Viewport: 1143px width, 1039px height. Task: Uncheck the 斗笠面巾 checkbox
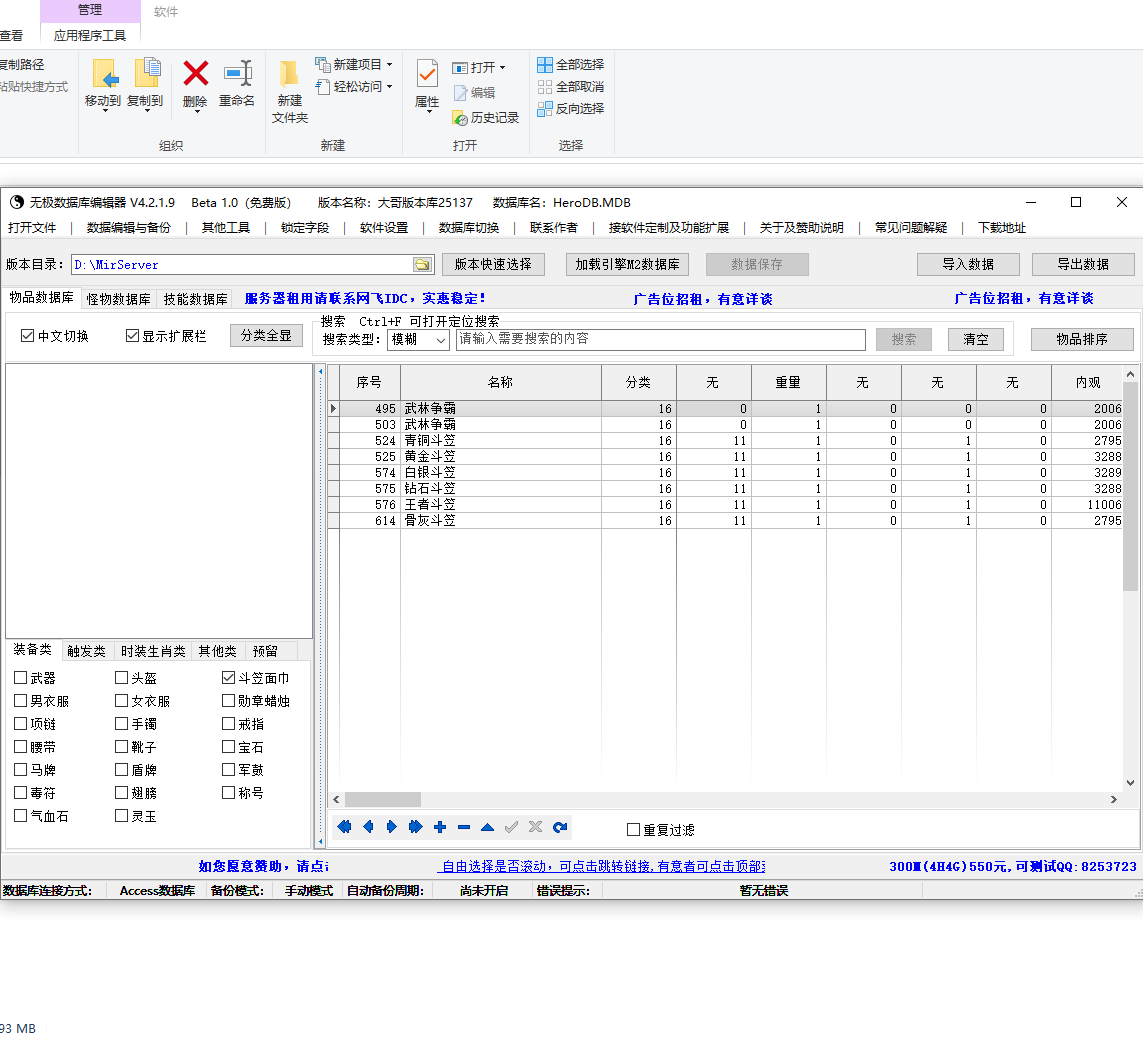(x=229, y=678)
